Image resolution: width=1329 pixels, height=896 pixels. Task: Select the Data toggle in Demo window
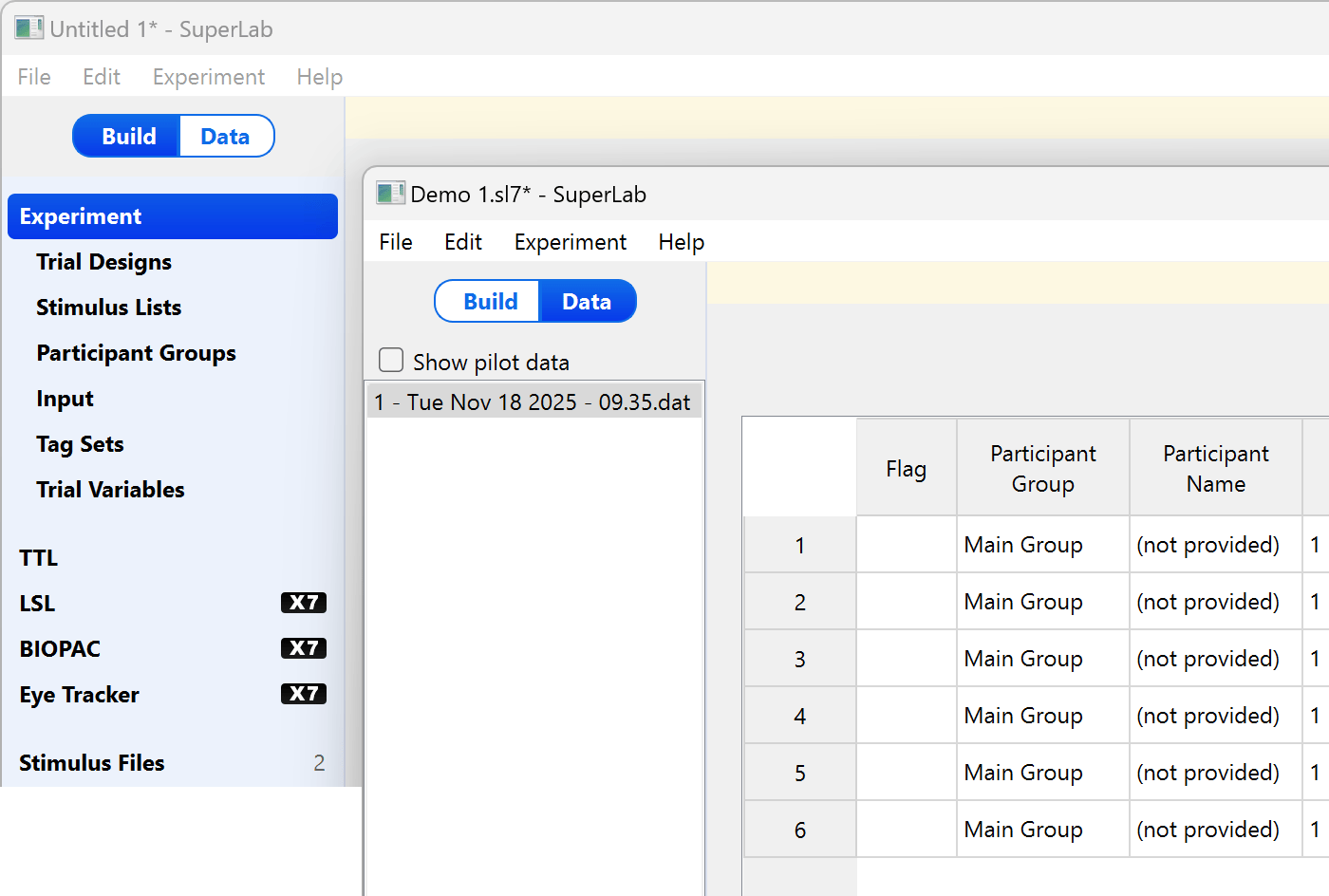(x=586, y=302)
